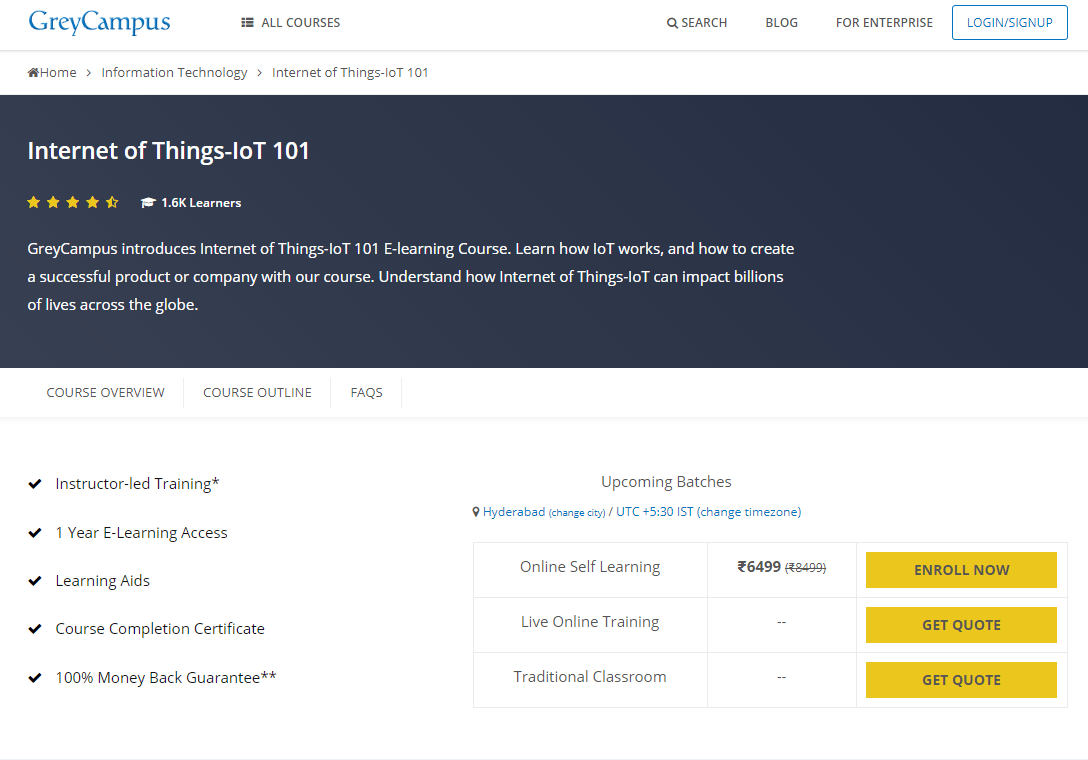
Task: Click the Upcoming Batches heading
Action: pyautogui.click(x=666, y=482)
